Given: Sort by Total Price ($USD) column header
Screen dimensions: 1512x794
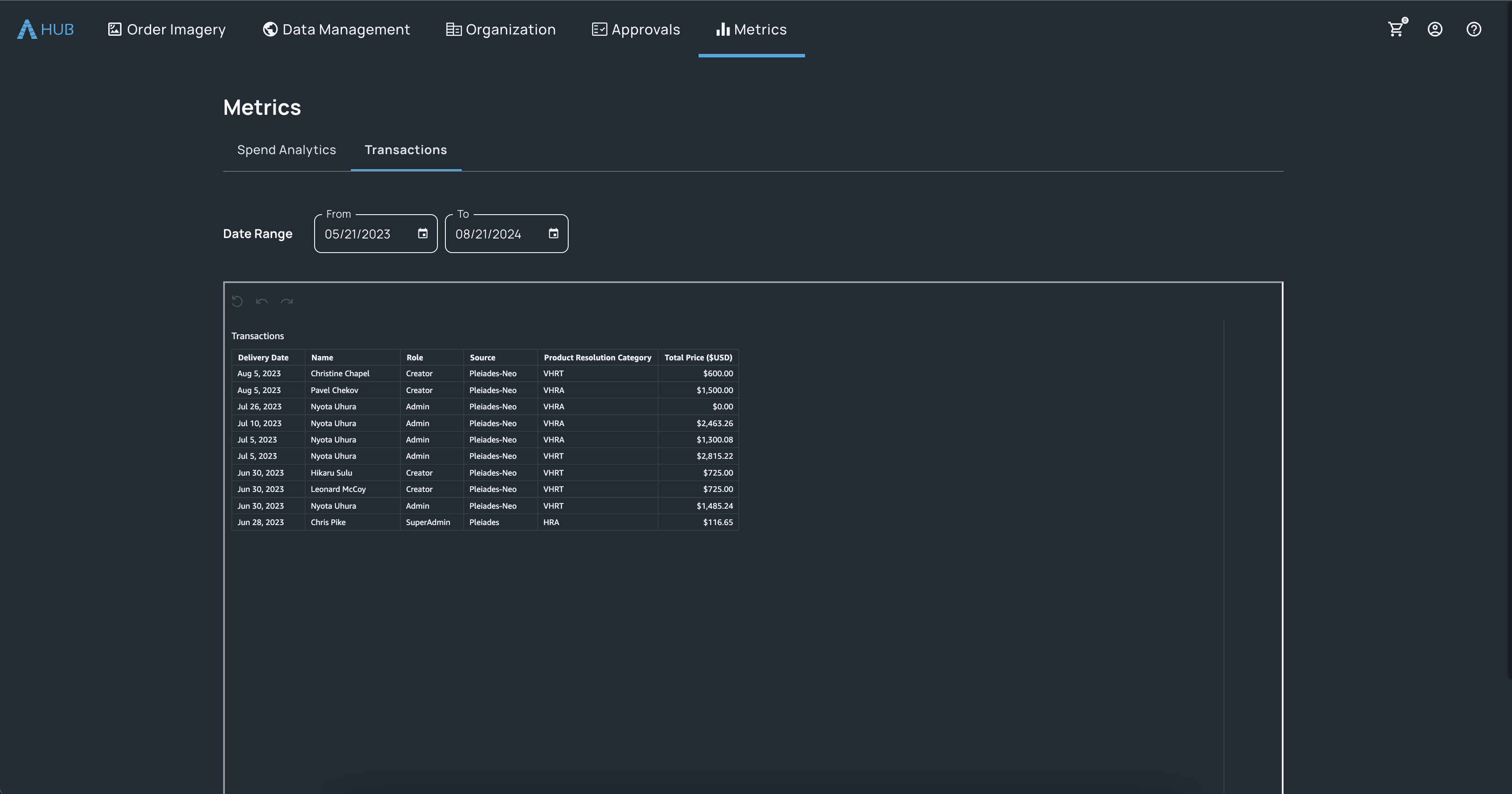Looking at the screenshot, I should [698, 357].
